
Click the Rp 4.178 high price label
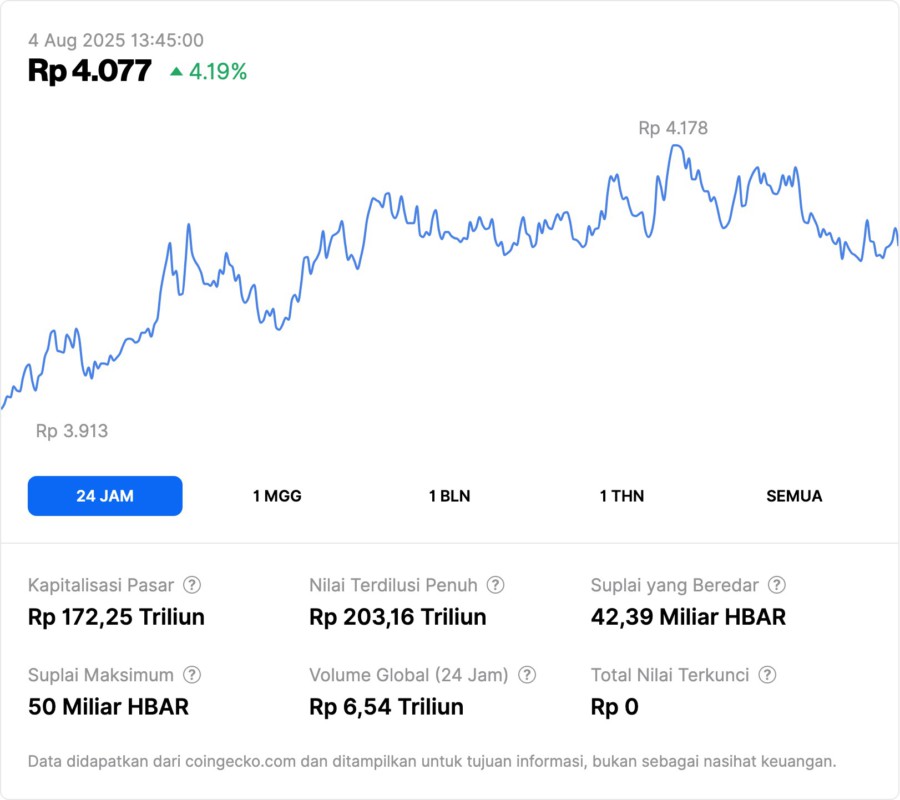(673, 128)
